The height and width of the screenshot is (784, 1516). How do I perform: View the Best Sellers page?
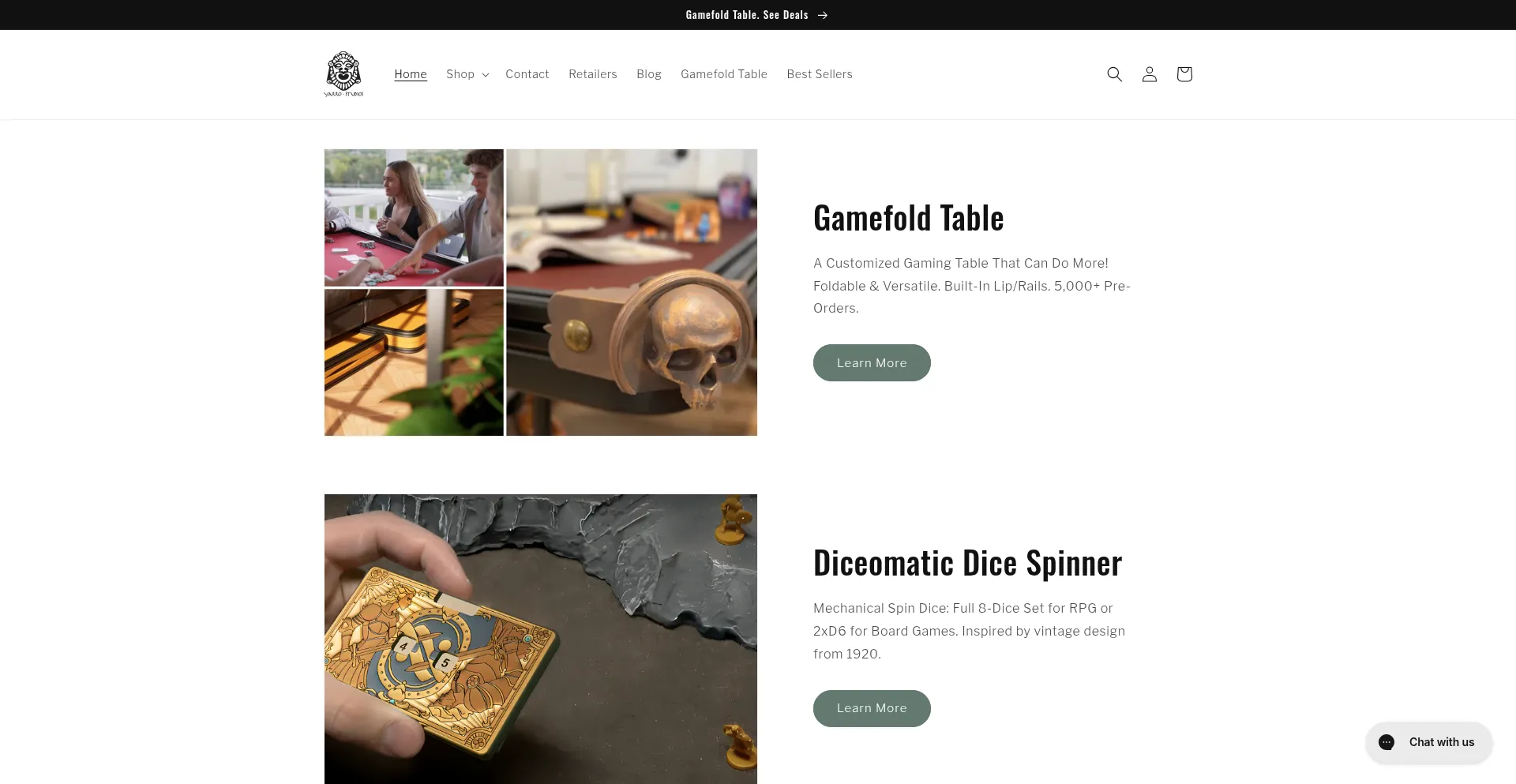click(x=819, y=74)
